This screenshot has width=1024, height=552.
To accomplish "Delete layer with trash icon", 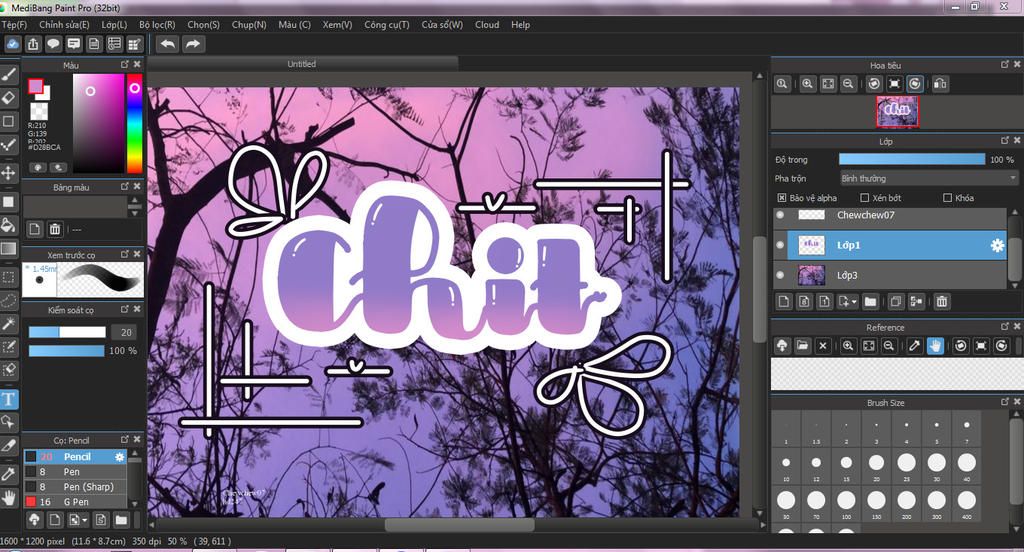I will pos(941,301).
